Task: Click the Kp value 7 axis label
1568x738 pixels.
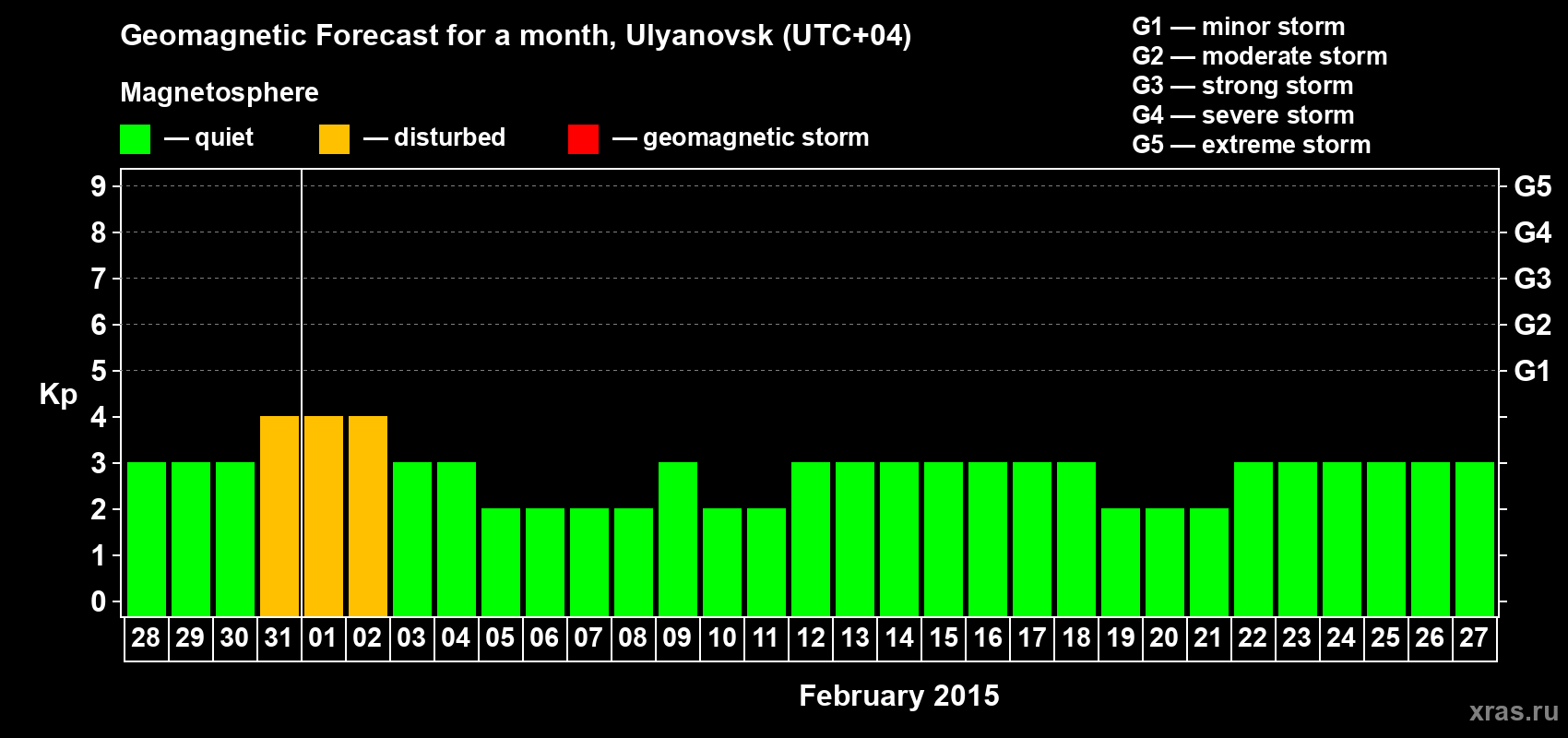Action: (99, 279)
